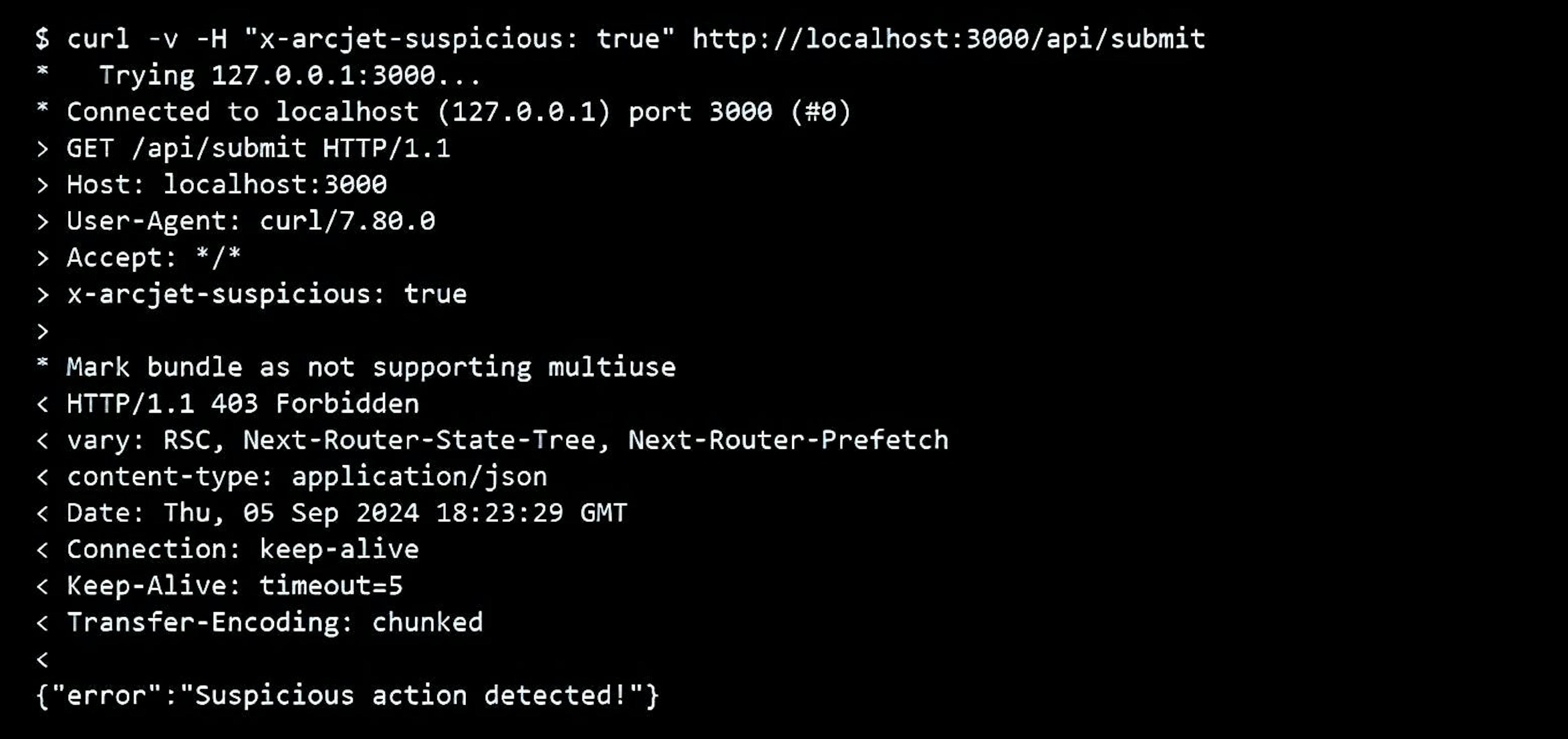Image resolution: width=1568 pixels, height=739 pixels.
Task: Click the "Trying 127.0.0.1:3000..." line
Action: click(290, 76)
